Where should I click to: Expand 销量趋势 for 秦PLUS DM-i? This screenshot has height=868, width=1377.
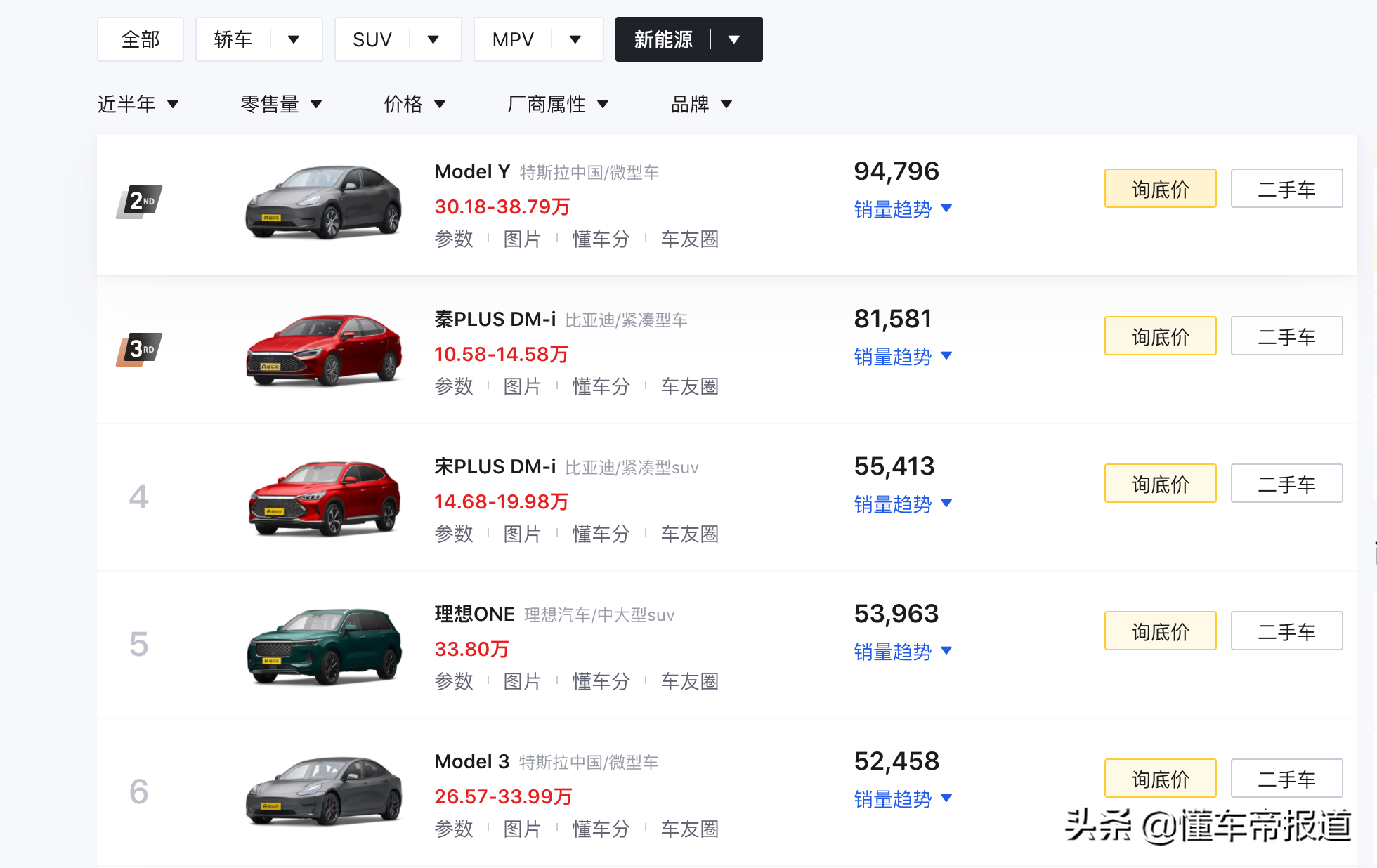903,357
